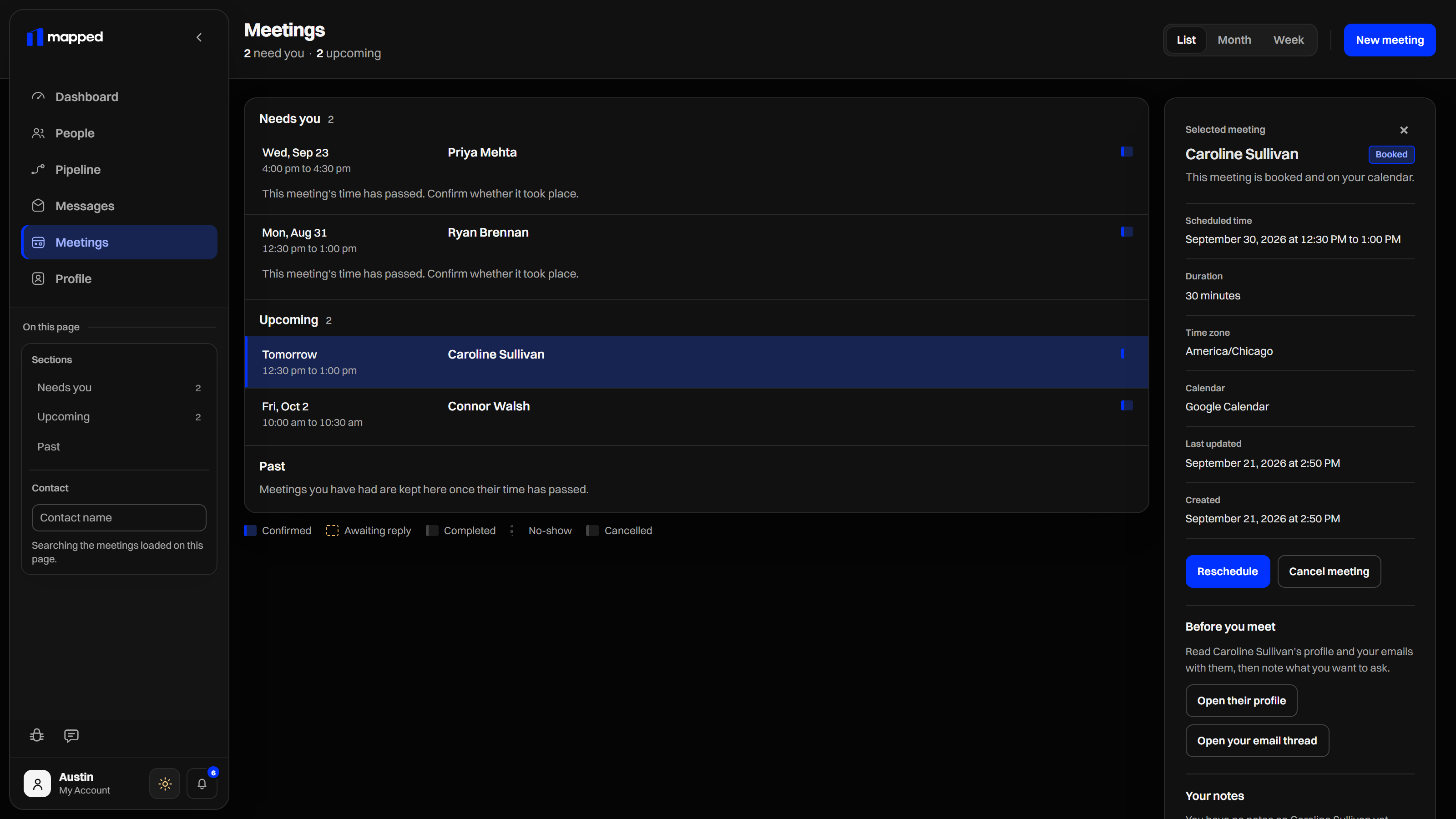Focus the Contact name search field
1456x819 pixels.
[119, 518]
